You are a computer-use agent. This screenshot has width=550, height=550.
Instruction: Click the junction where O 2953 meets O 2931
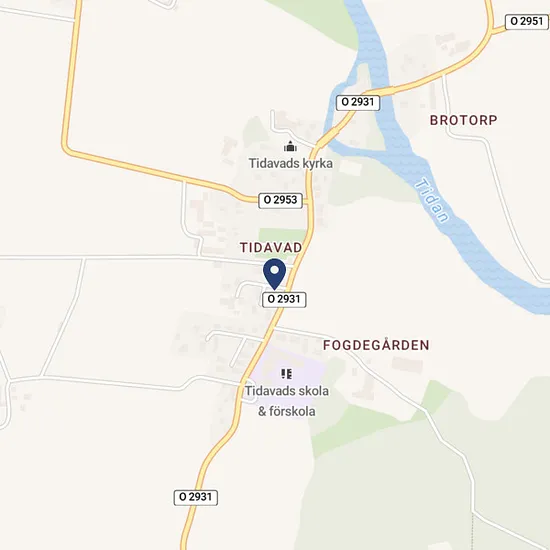pos(308,201)
